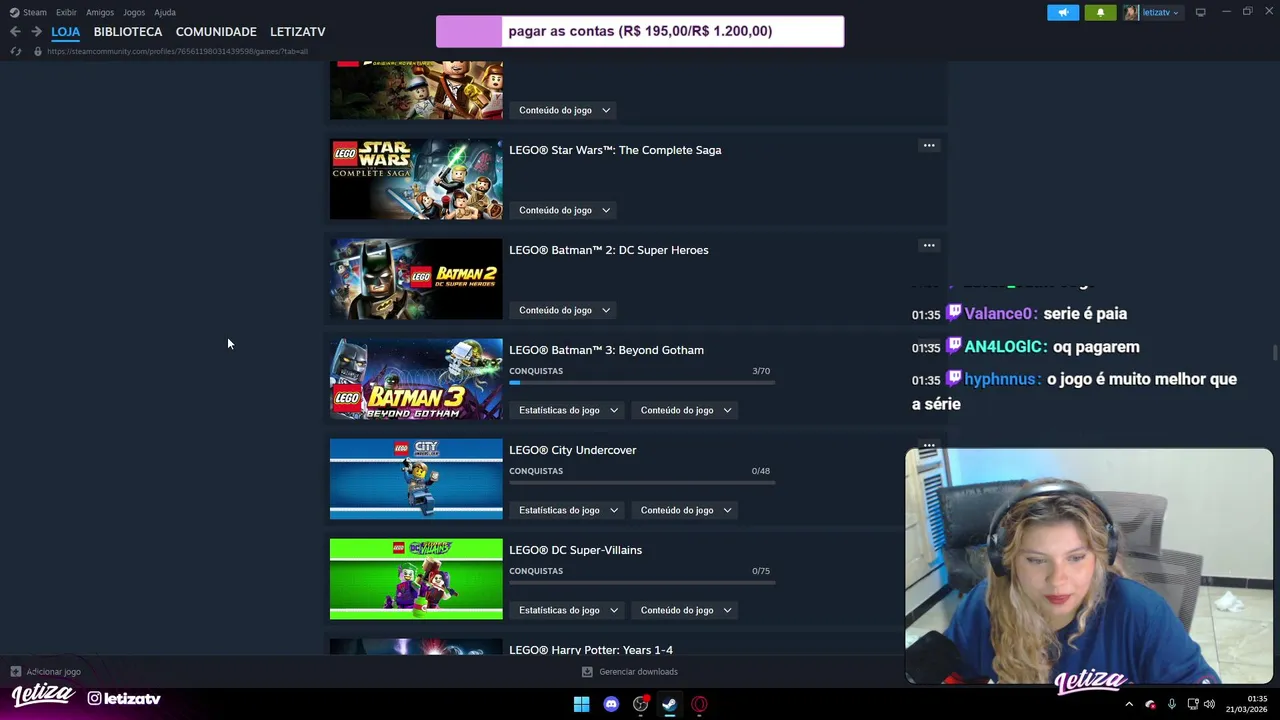Screen dimensions: 1280x720
Task: Open the LEGO Star Wars: The Complete Saga title
Action: (x=615, y=150)
